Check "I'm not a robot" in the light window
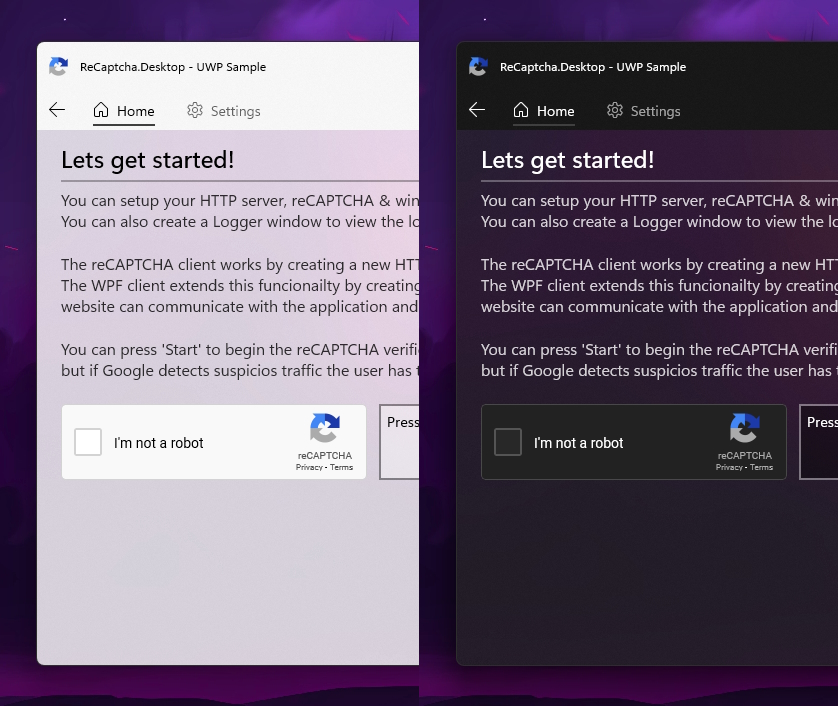Viewport: 838px width, 706px height. click(88, 442)
